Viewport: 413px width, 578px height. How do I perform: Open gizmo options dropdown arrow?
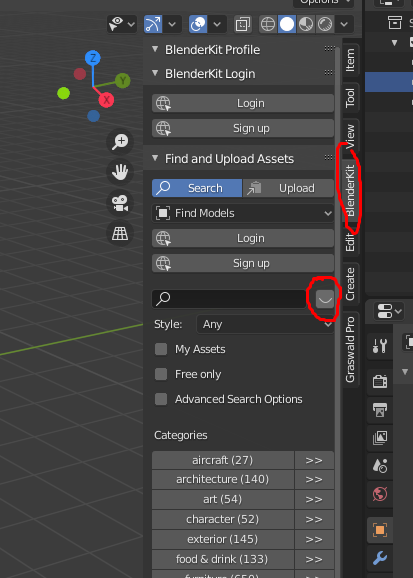point(172,25)
